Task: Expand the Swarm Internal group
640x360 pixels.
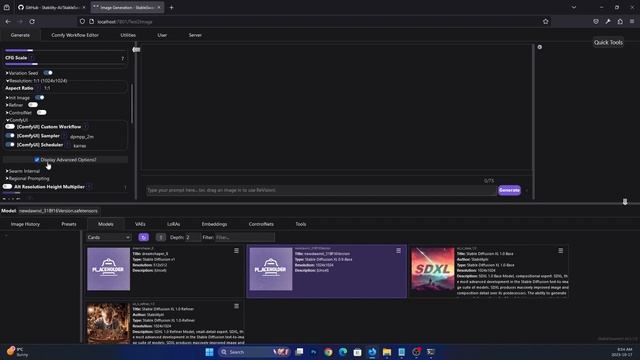Action: pyautogui.click(x=23, y=171)
